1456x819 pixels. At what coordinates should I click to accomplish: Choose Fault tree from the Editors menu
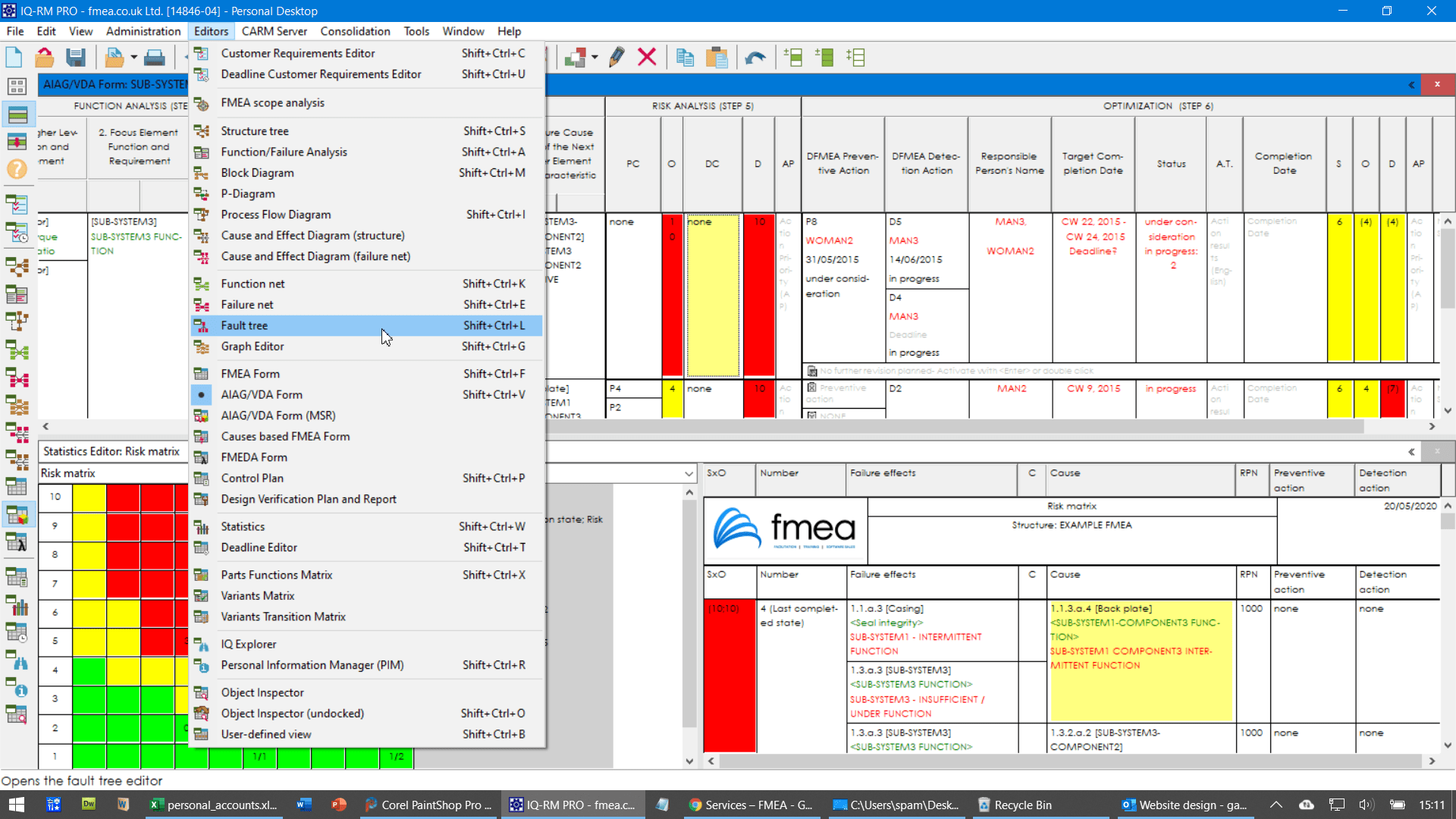point(244,325)
